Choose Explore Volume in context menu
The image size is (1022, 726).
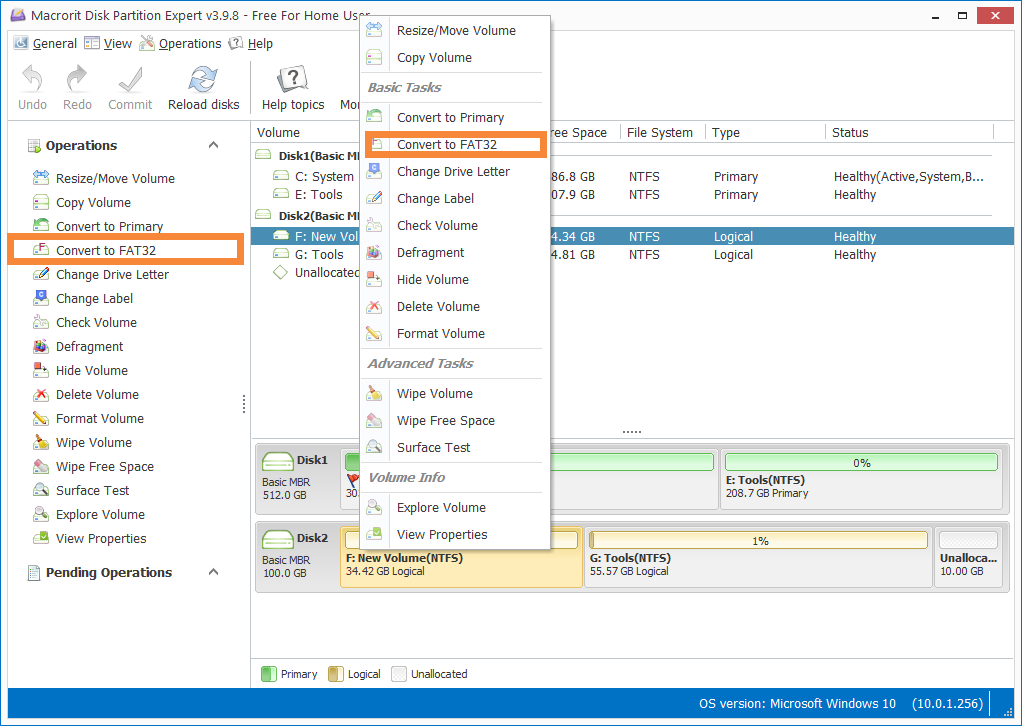coord(456,508)
